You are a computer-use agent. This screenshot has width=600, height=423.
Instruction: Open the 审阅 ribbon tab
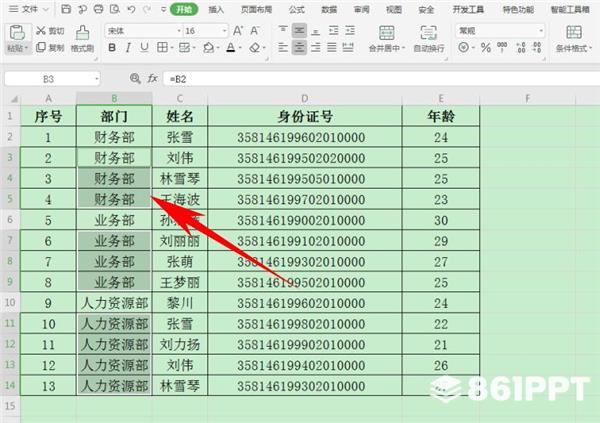(361, 10)
